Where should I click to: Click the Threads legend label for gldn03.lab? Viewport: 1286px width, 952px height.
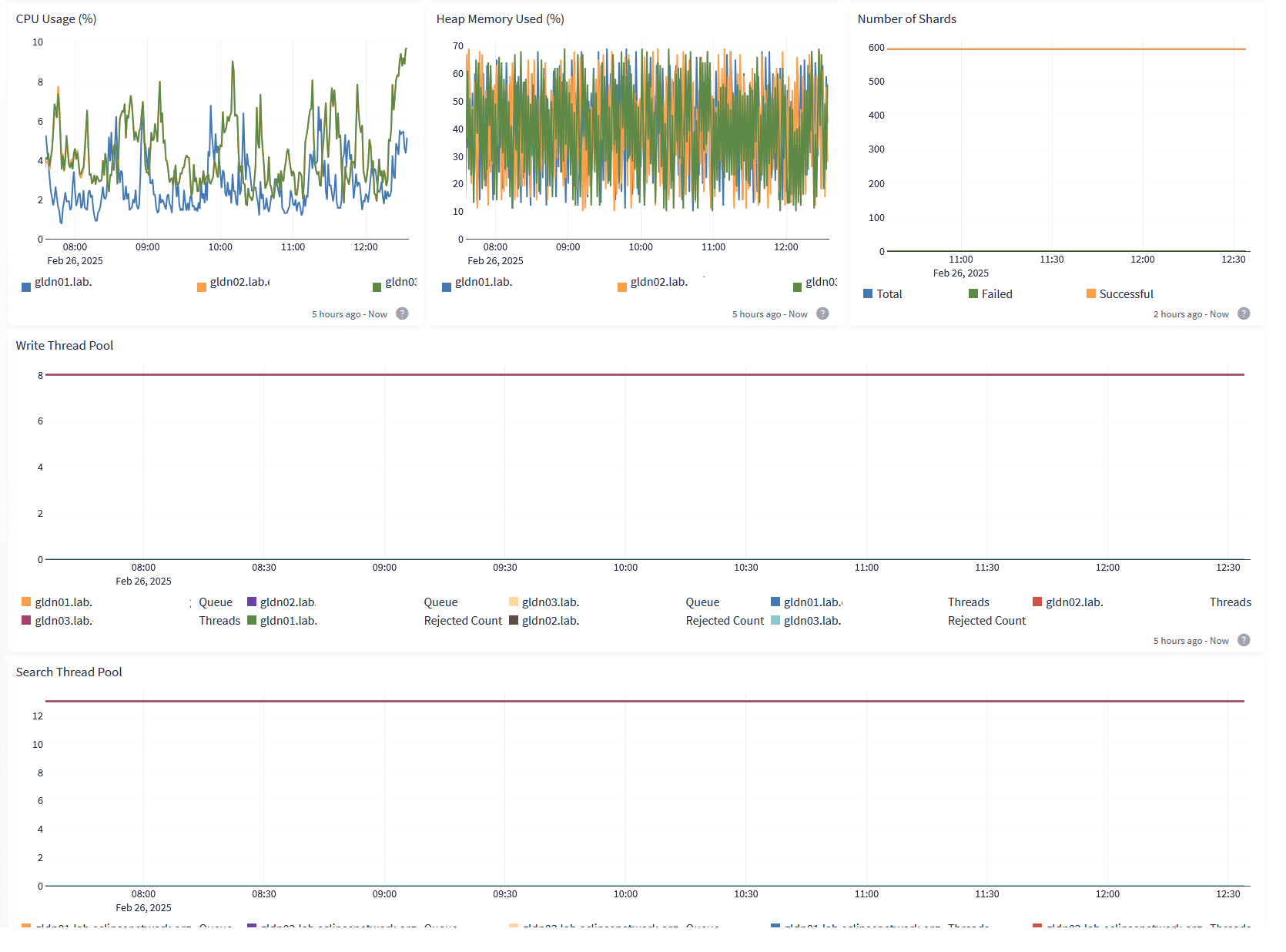pos(219,620)
